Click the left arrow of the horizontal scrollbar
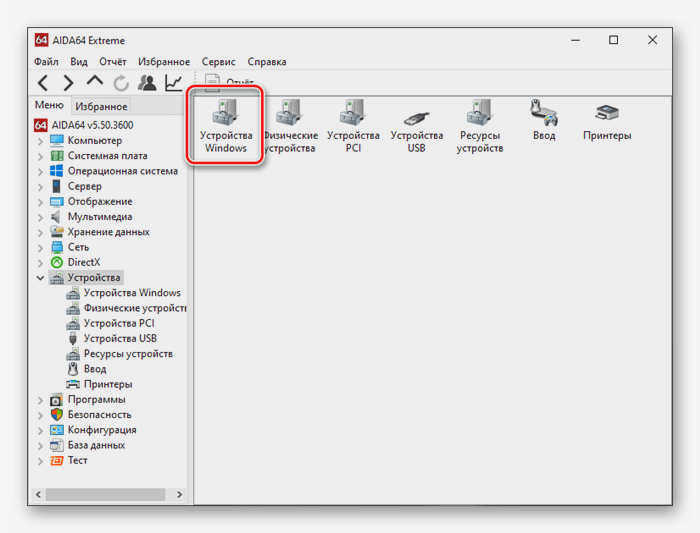This screenshot has width=700, height=533. [x=38, y=494]
